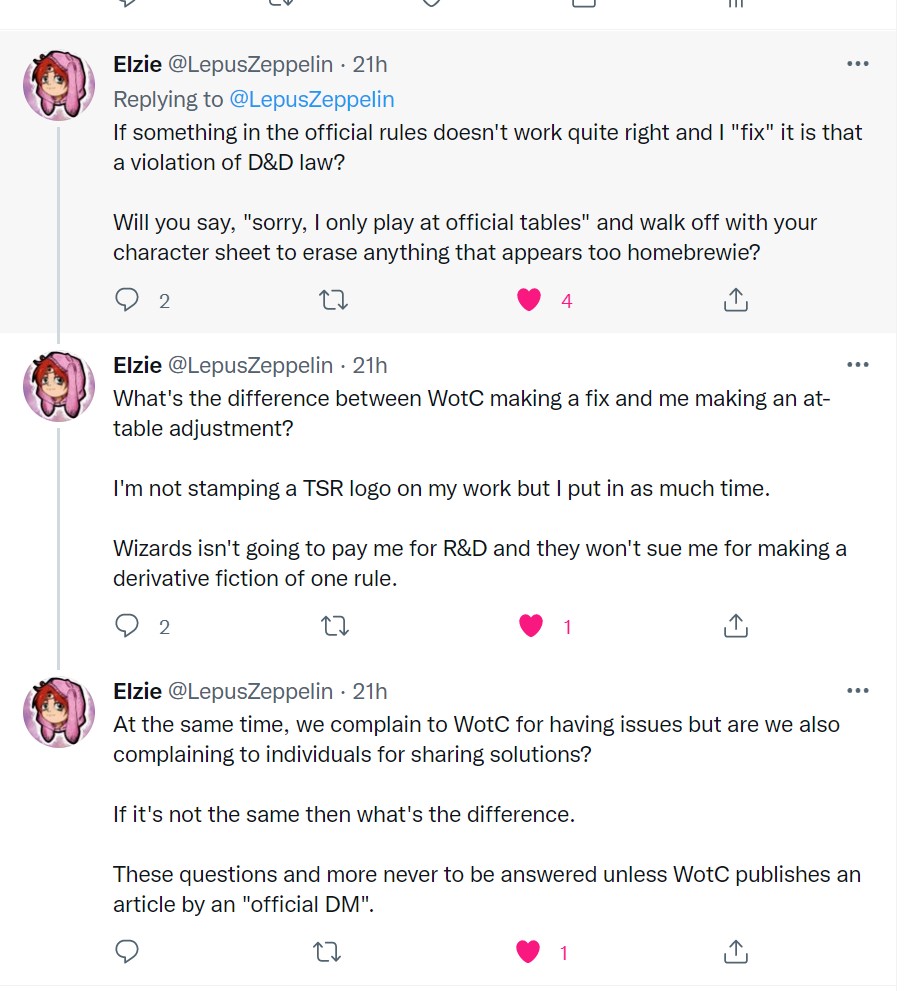Toggle like on the "TSR logo" tweet

(530, 626)
